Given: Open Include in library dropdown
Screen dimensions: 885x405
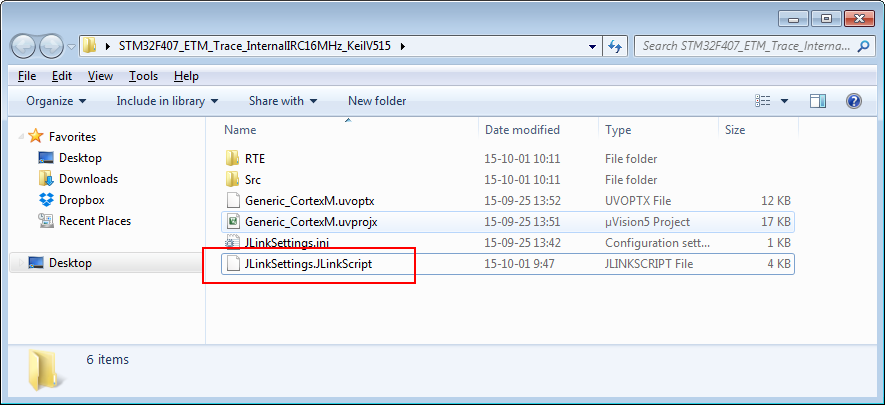Looking at the screenshot, I should pos(167,101).
